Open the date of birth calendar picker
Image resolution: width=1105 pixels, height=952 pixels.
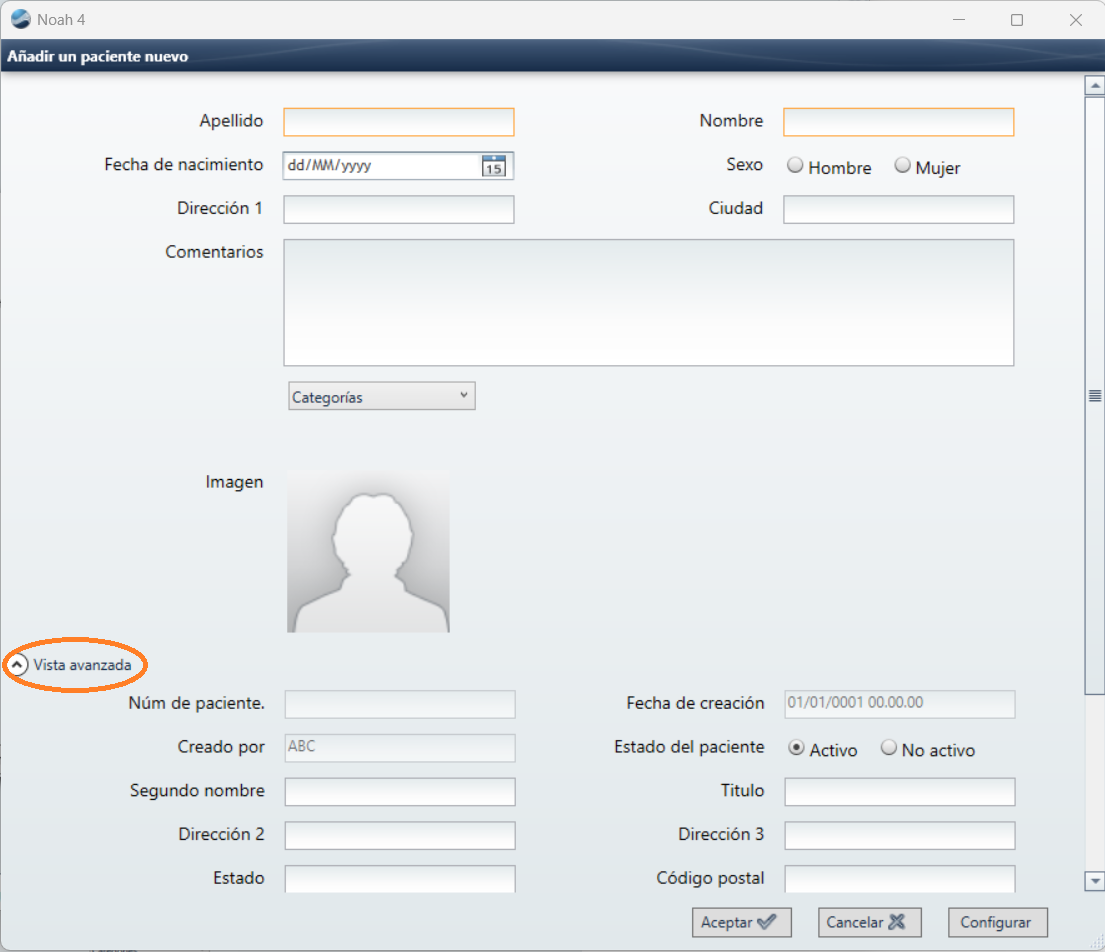pyautogui.click(x=493, y=166)
